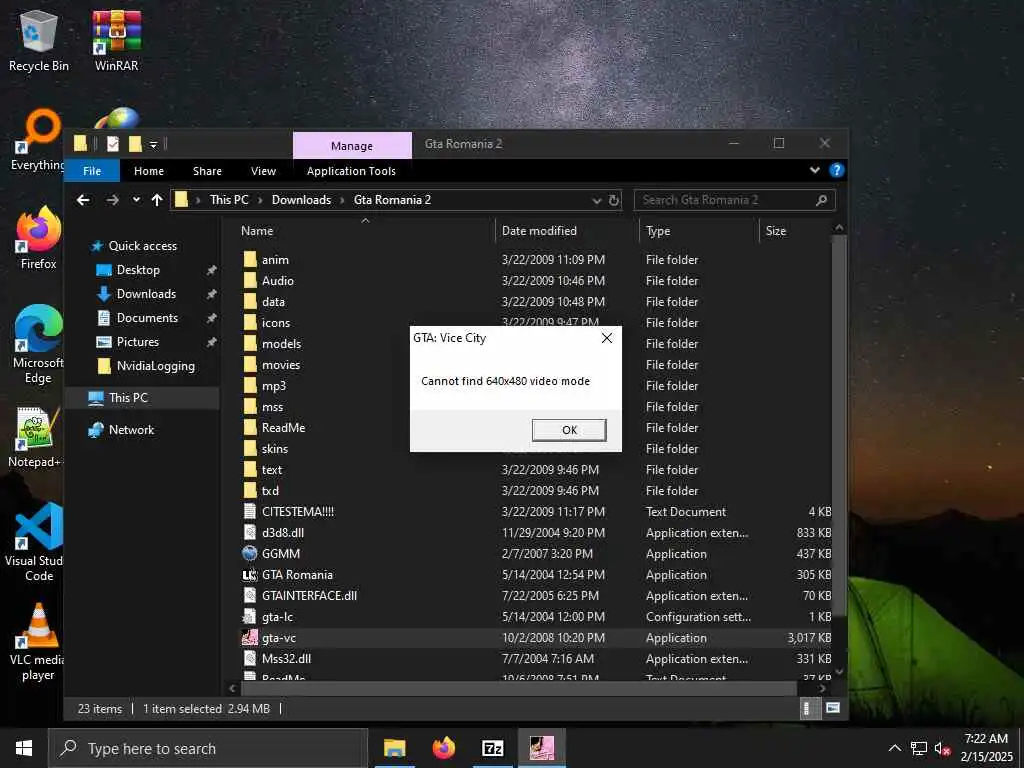Select This PC in navigation pane

coord(128,398)
